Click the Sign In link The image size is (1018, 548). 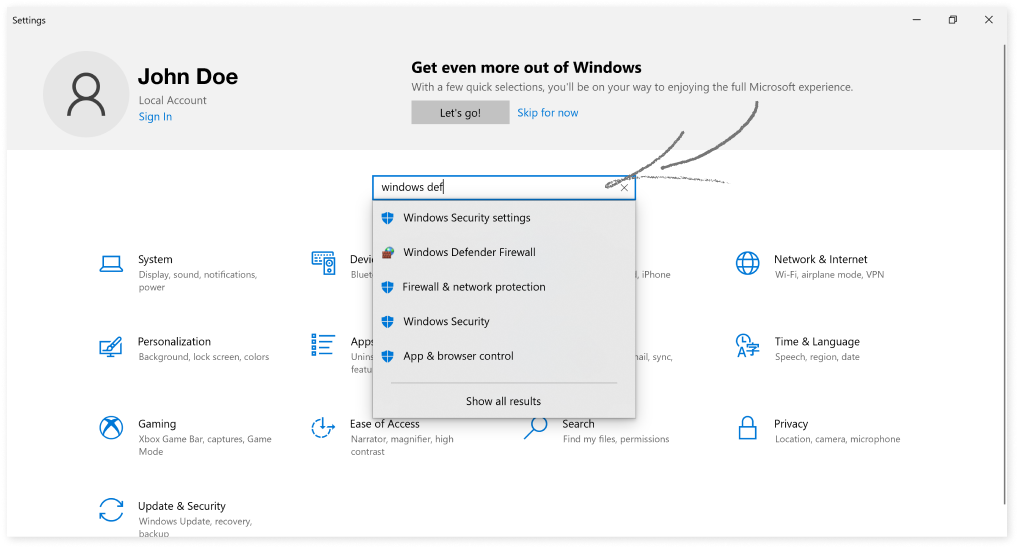click(x=155, y=117)
